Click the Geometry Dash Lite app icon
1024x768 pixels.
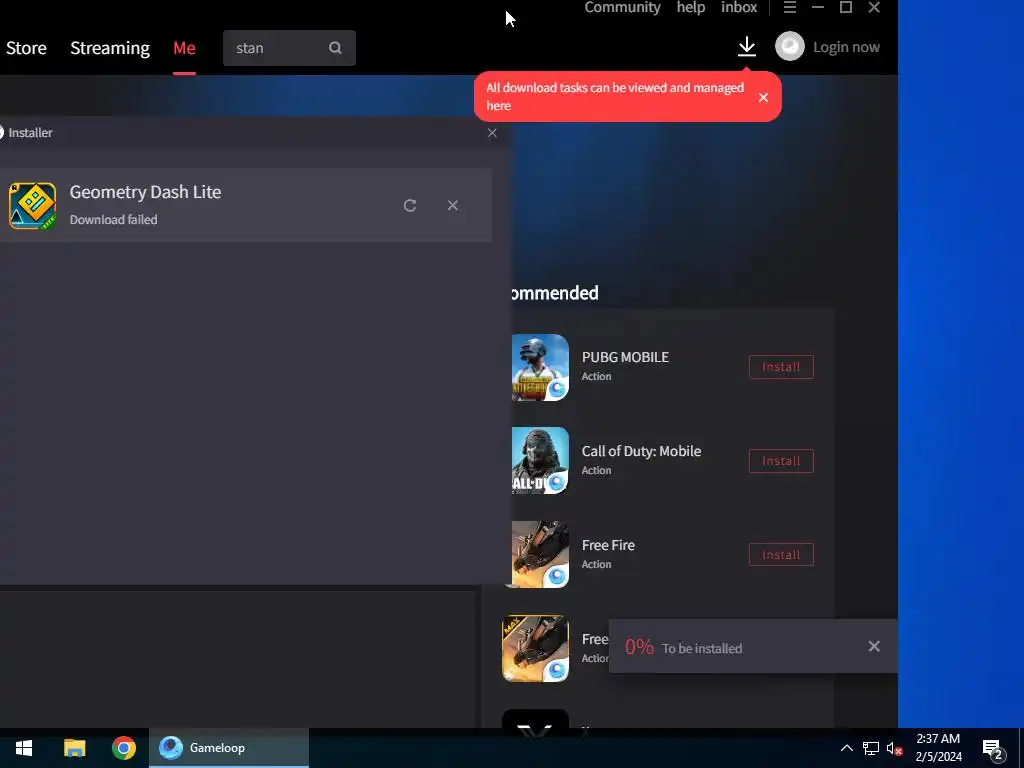click(33, 206)
